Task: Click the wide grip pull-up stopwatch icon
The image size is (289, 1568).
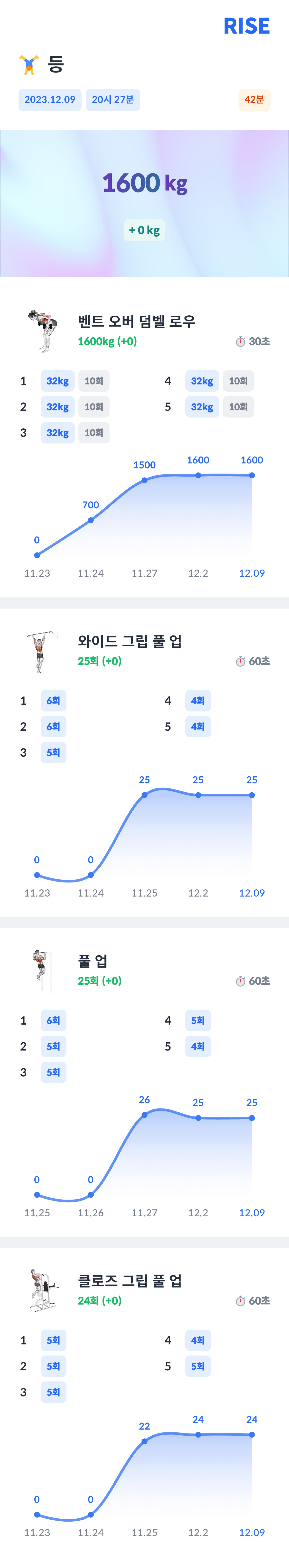Action: pos(240,661)
